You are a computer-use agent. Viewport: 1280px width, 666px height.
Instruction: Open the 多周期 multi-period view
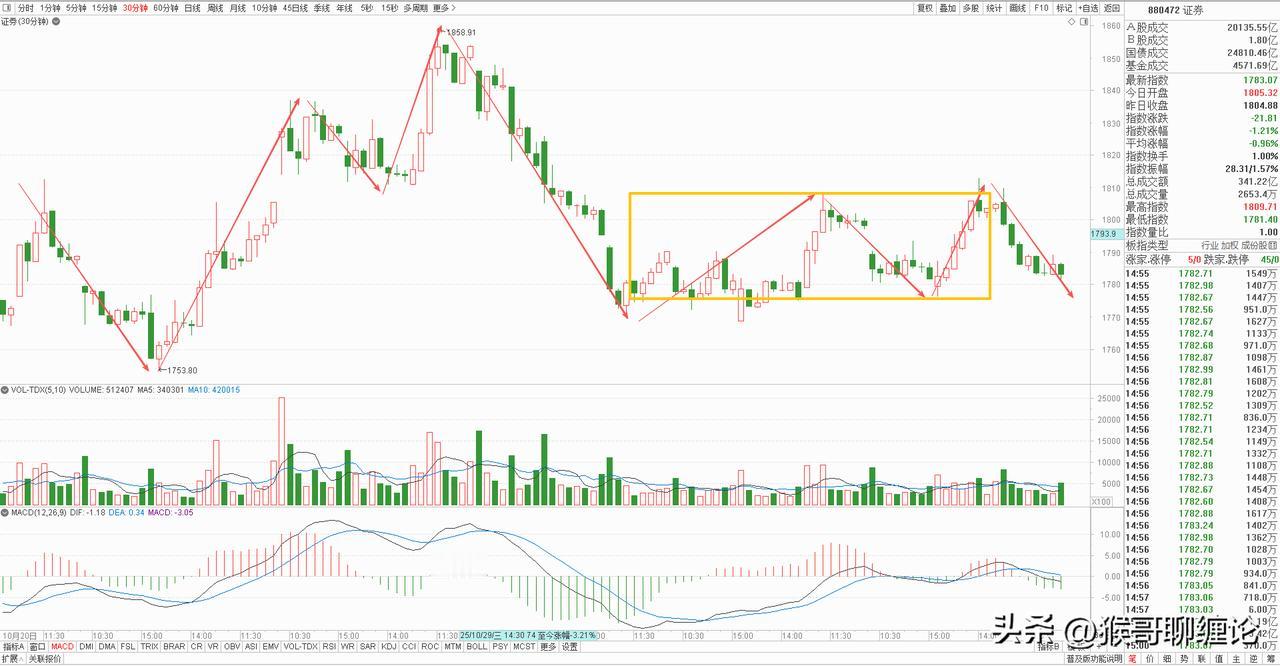point(415,7)
